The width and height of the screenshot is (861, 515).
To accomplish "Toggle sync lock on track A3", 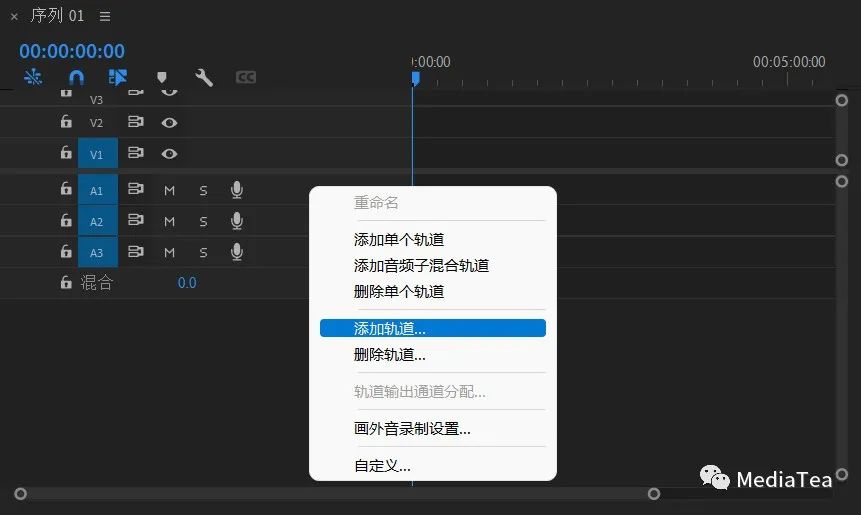I will point(136,251).
